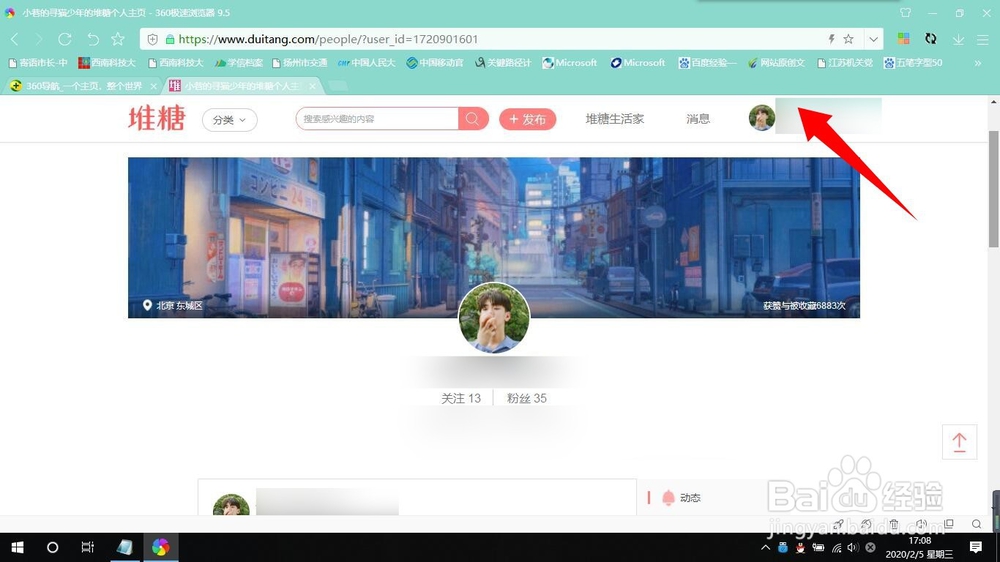
Task: Open 堆糖生活家 in the navigation
Action: [615, 119]
